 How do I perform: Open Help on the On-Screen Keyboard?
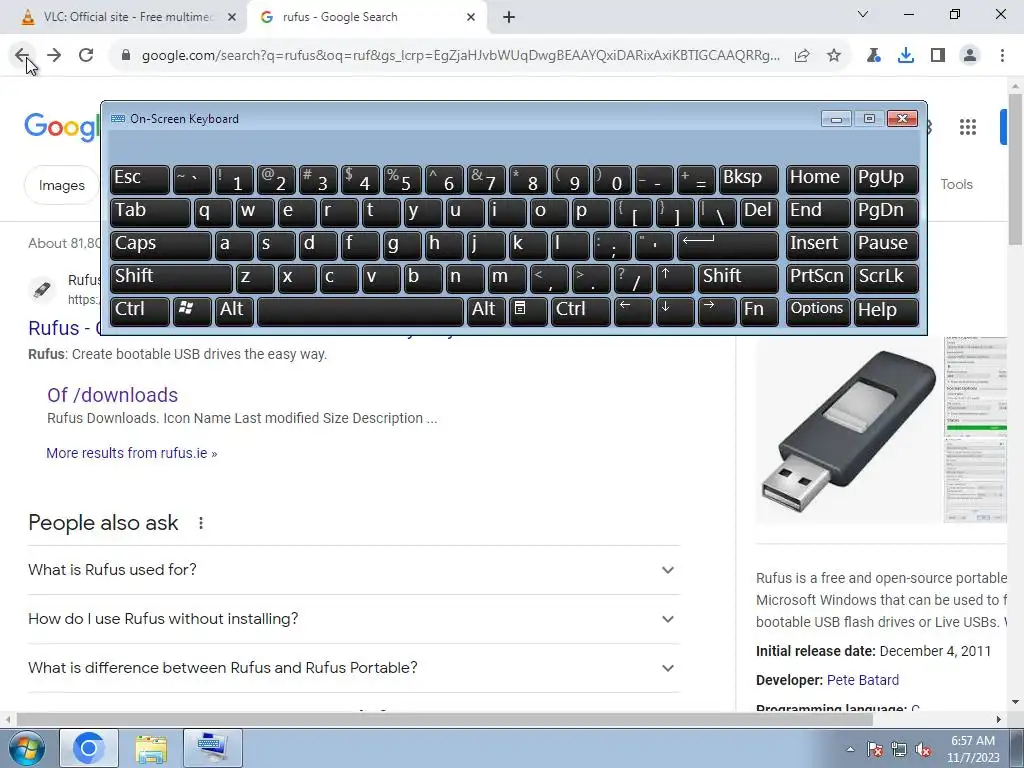pos(886,311)
